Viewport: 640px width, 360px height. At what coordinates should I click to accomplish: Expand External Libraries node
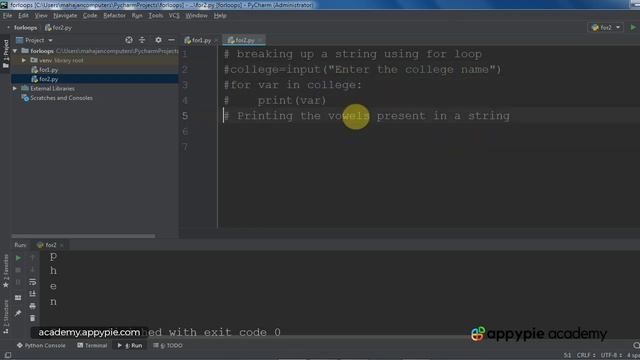click(x=15, y=89)
